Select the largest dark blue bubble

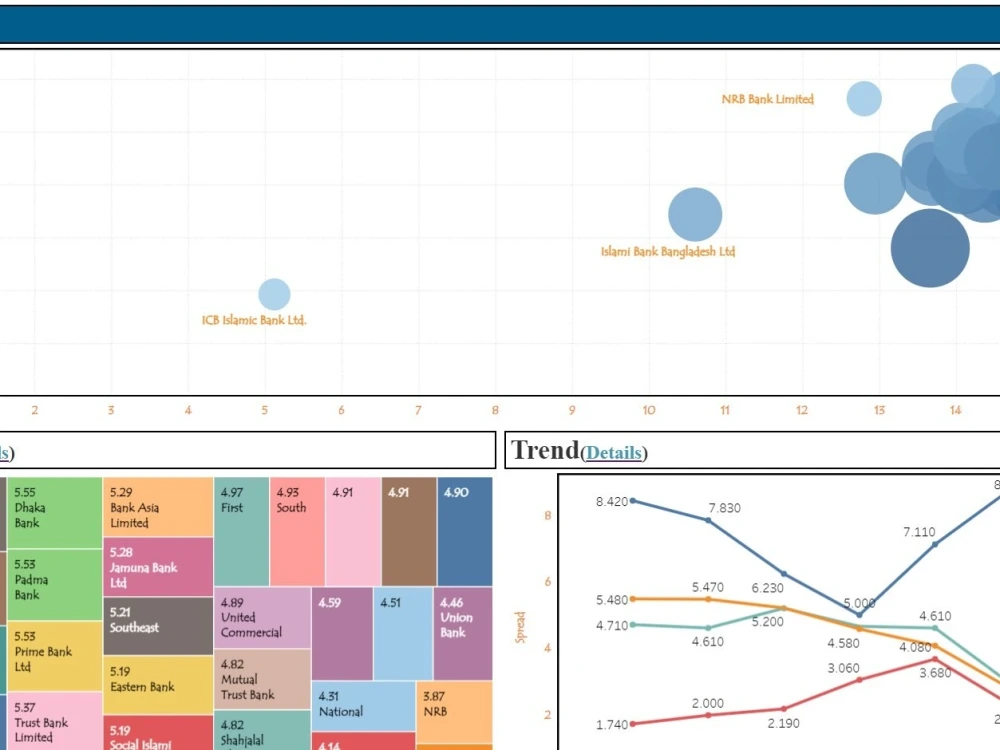click(x=930, y=248)
